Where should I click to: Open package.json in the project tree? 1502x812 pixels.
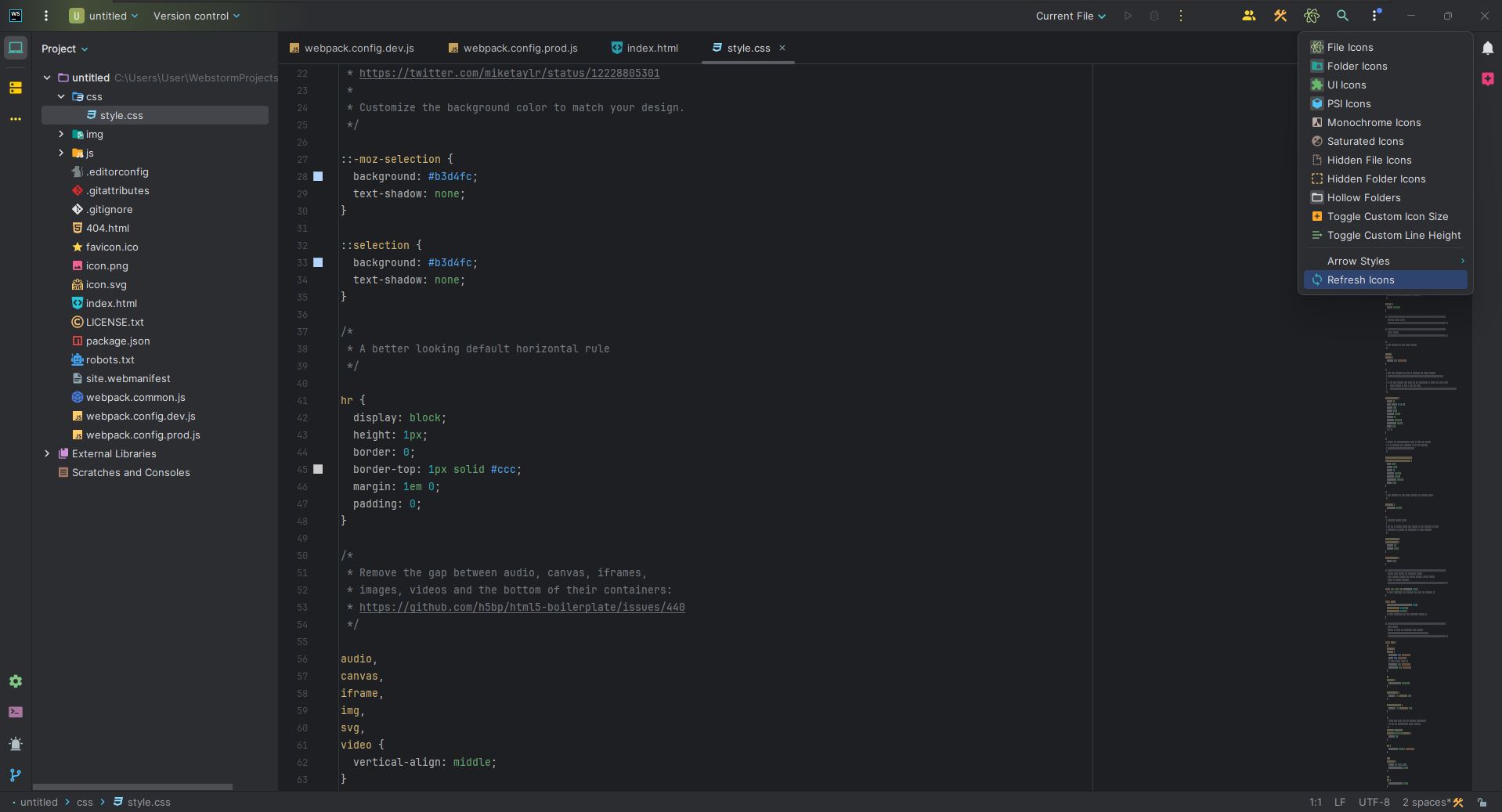[x=117, y=341]
